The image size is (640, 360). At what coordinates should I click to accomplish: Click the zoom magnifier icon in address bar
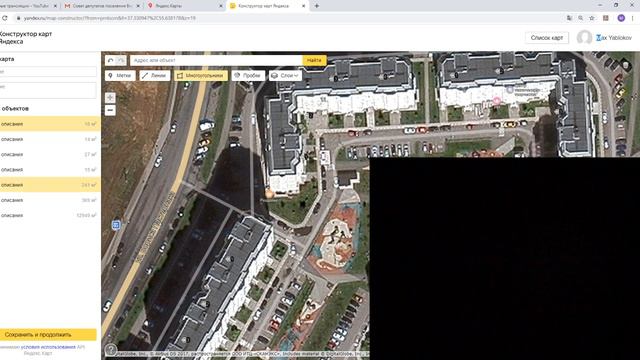[580, 18]
